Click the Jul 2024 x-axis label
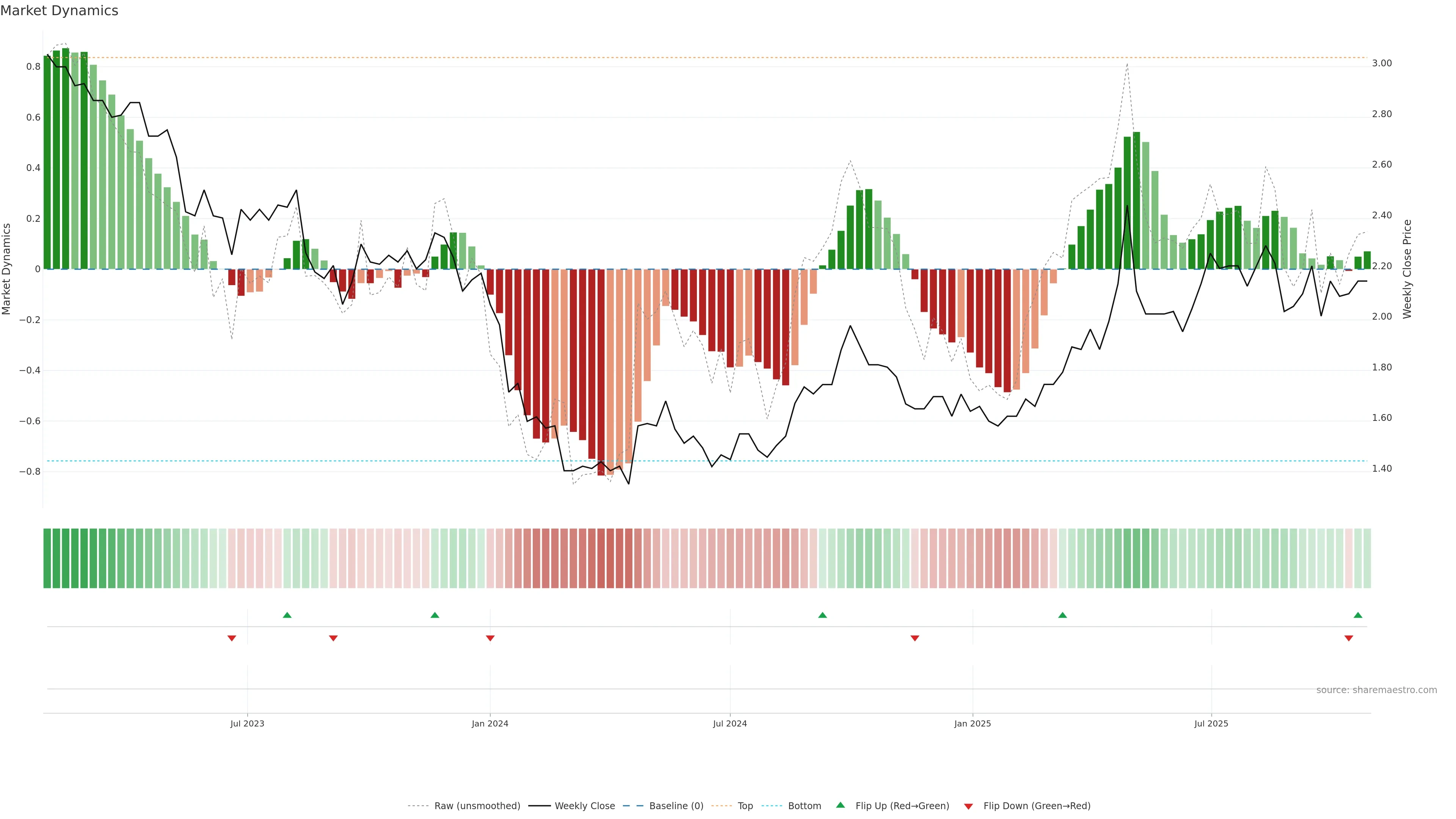 (730, 723)
